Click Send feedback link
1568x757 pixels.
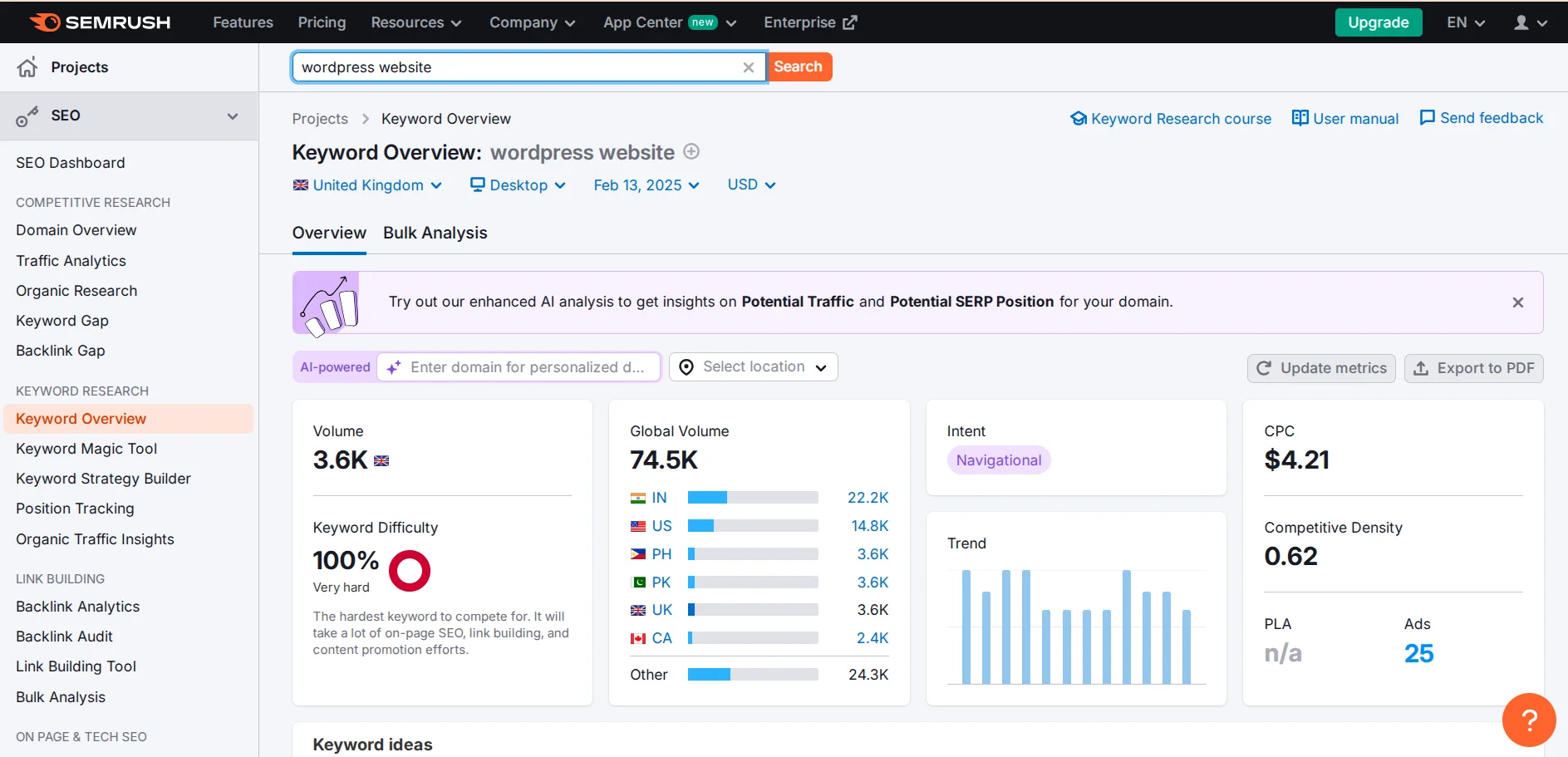click(x=1482, y=118)
